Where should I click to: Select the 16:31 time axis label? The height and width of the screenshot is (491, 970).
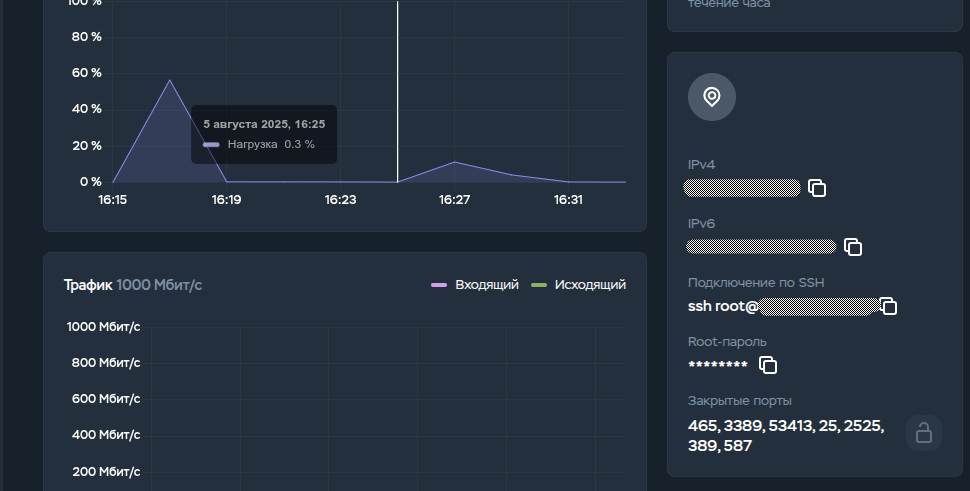(x=568, y=200)
